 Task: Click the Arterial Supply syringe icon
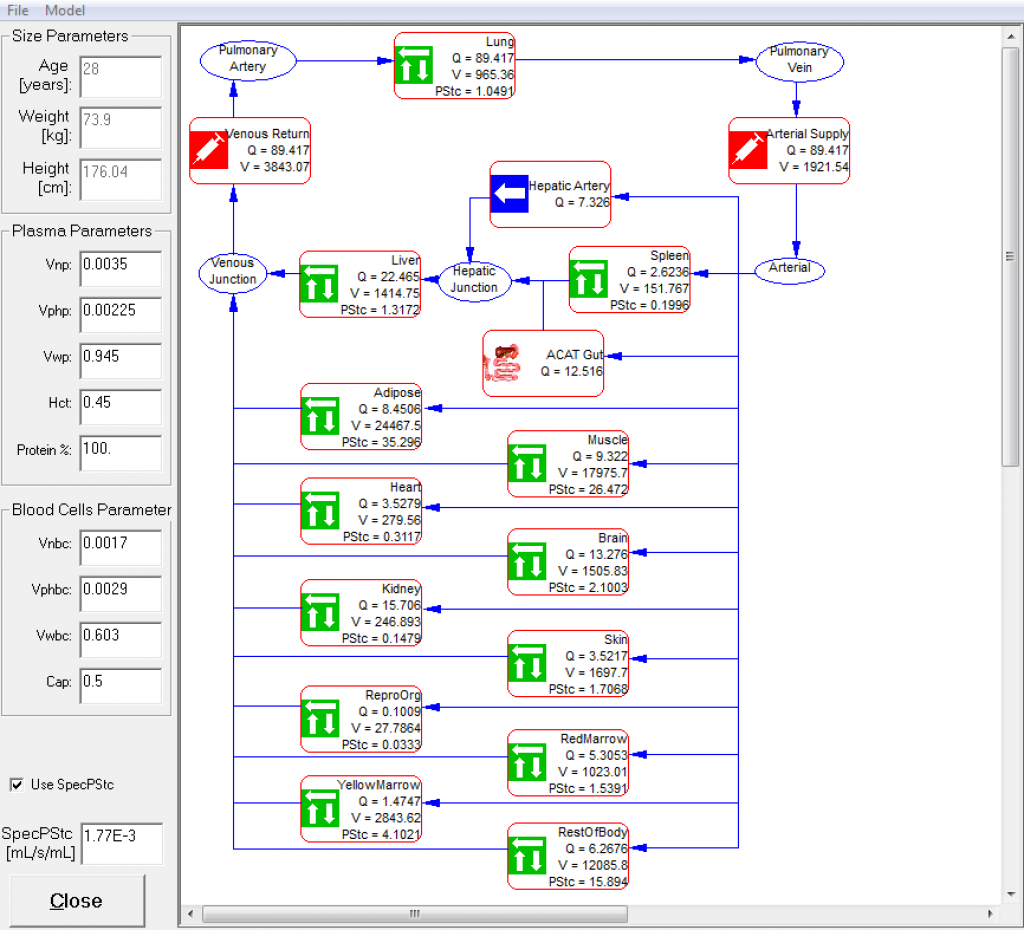[x=748, y=150]
